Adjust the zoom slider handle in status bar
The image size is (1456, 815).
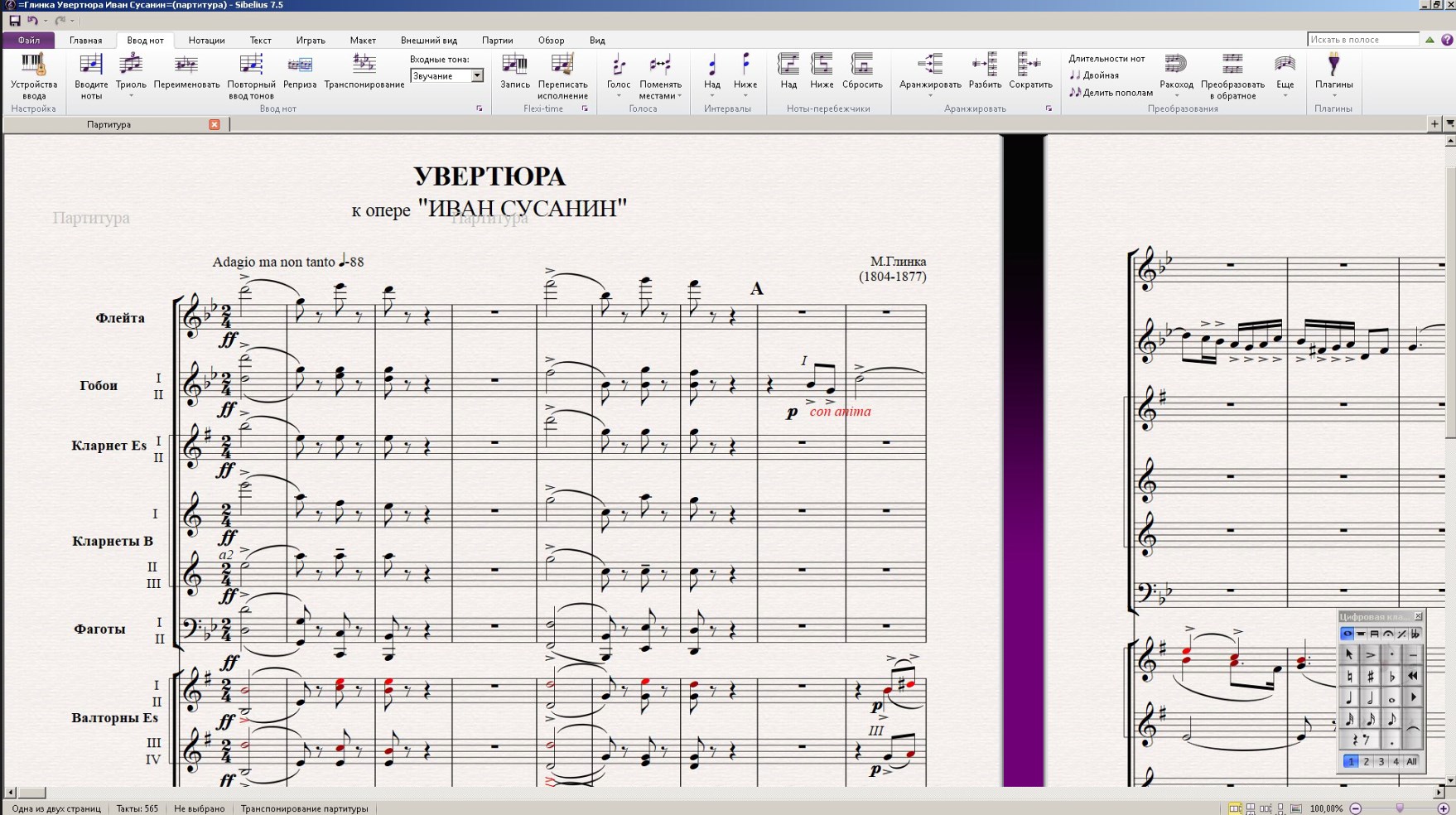coord(1400,808)
